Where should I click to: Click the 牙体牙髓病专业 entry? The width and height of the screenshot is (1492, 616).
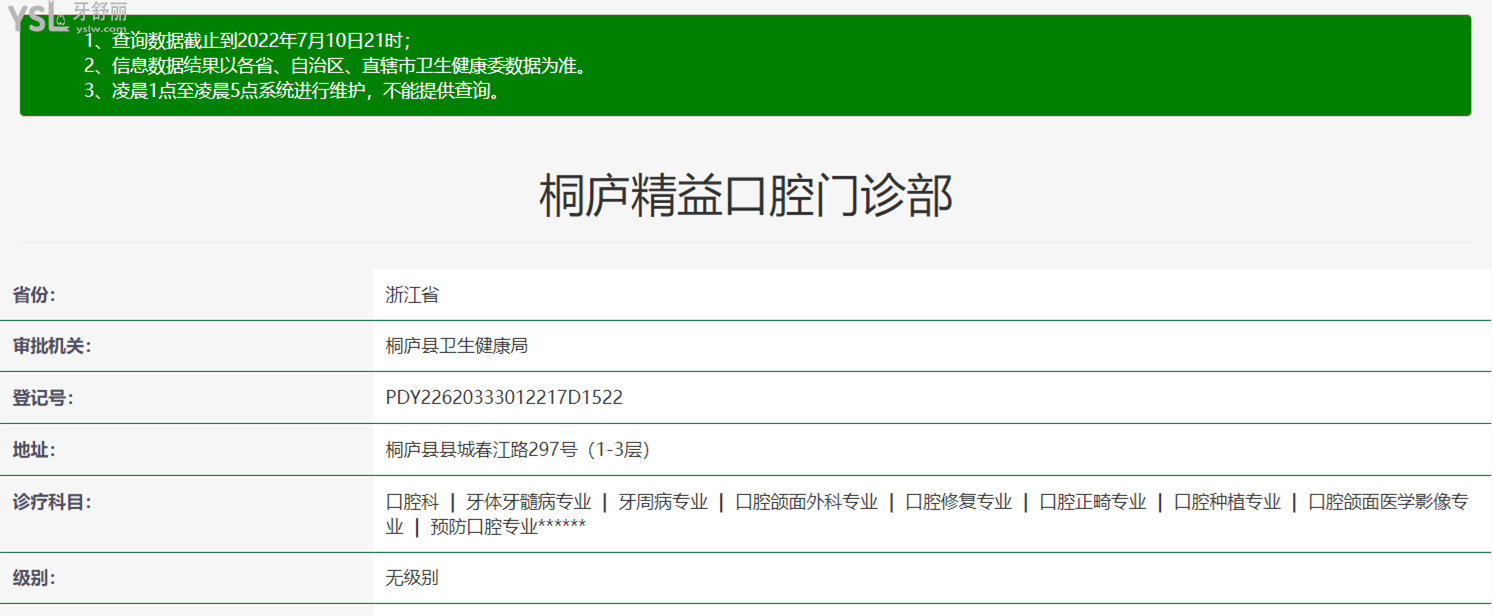point(528,502)
